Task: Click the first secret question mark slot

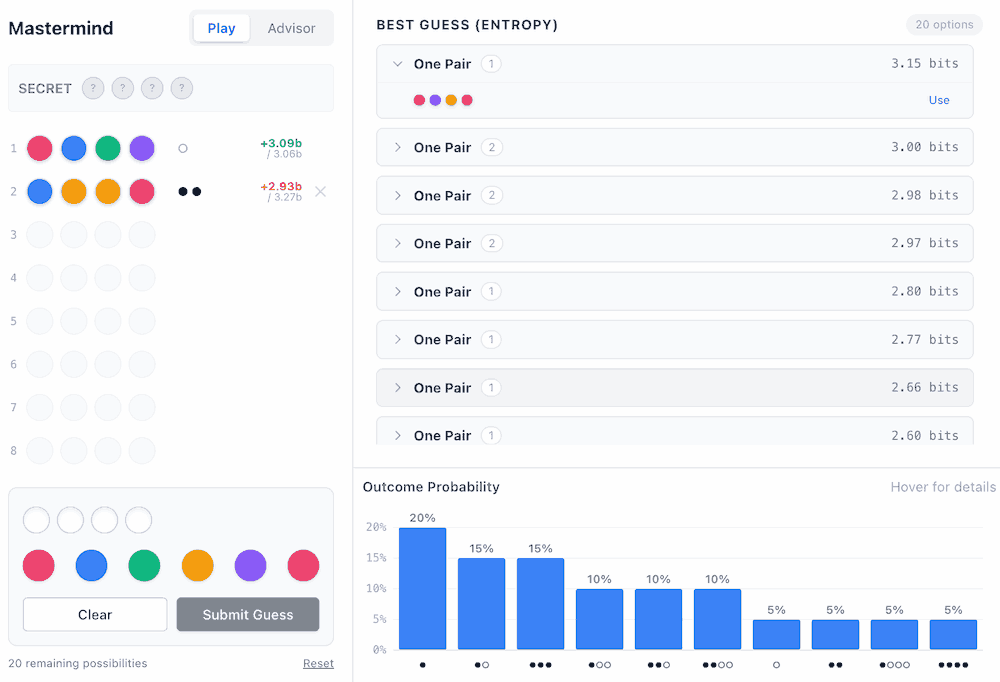Action: [x=92, y=88]
